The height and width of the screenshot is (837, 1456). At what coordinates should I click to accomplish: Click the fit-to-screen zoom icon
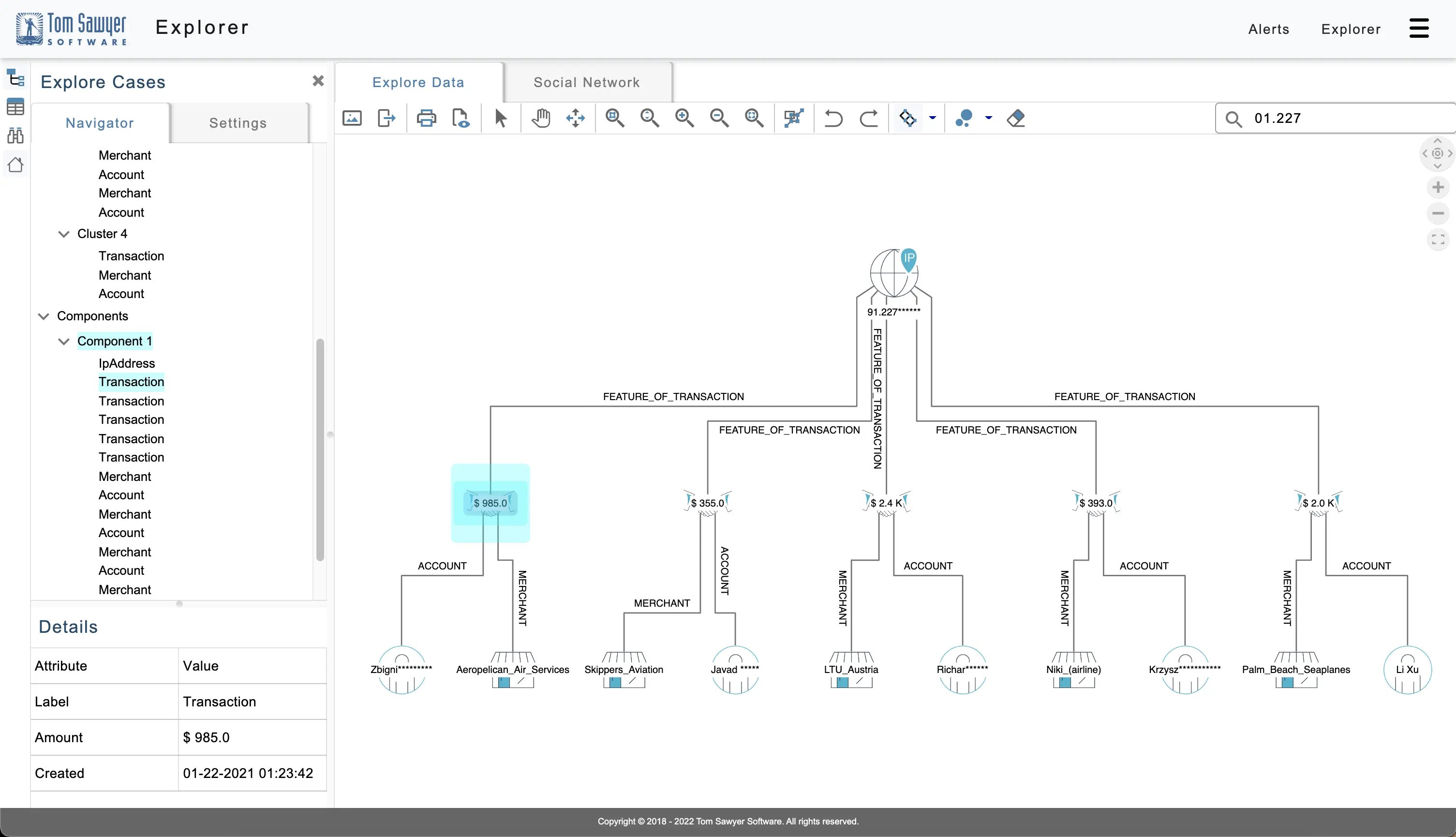pos(754,118)
